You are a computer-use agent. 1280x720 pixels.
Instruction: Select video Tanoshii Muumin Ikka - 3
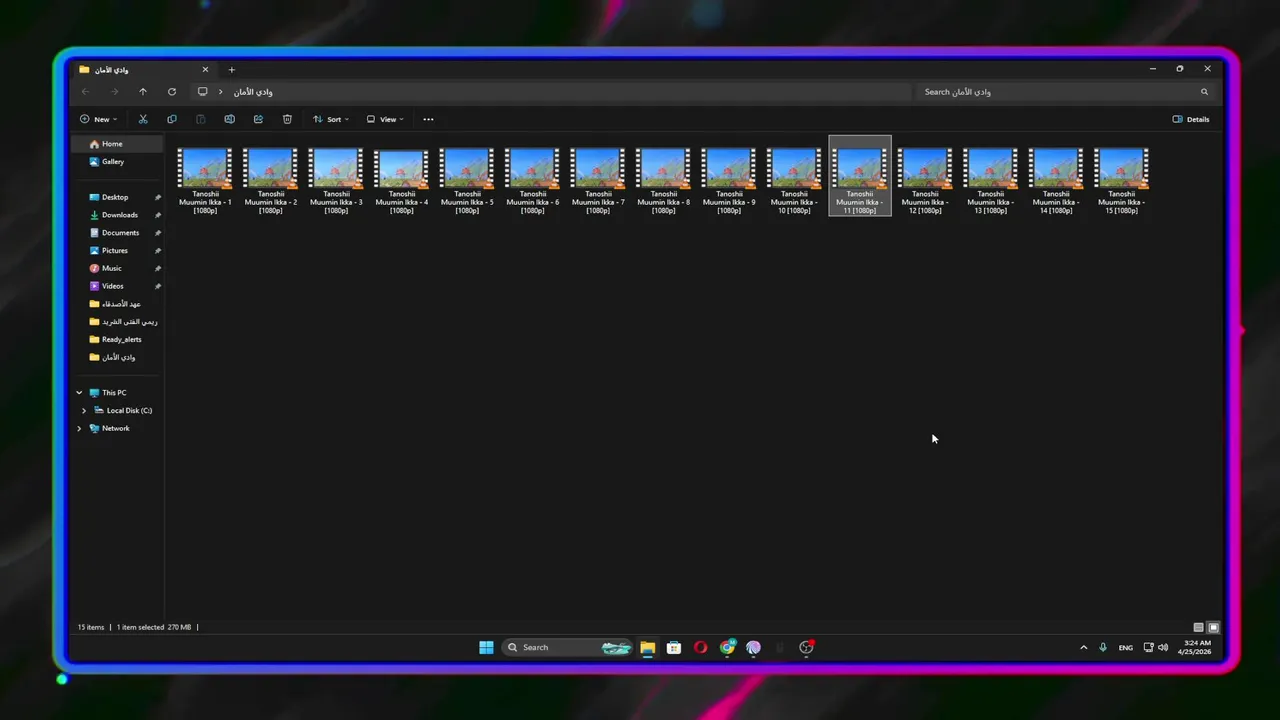[336, 178]
